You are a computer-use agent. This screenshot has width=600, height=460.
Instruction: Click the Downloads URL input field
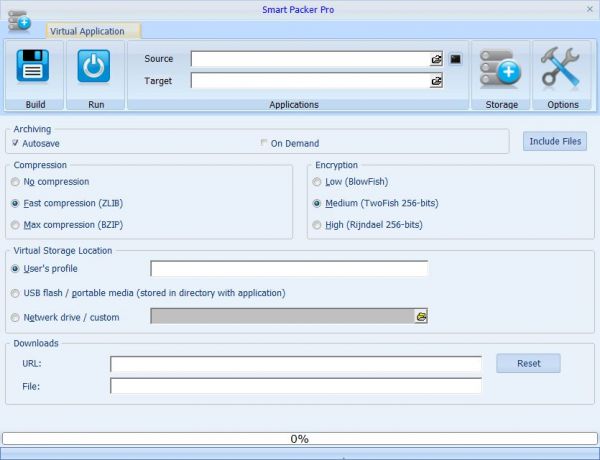(295, 364)
